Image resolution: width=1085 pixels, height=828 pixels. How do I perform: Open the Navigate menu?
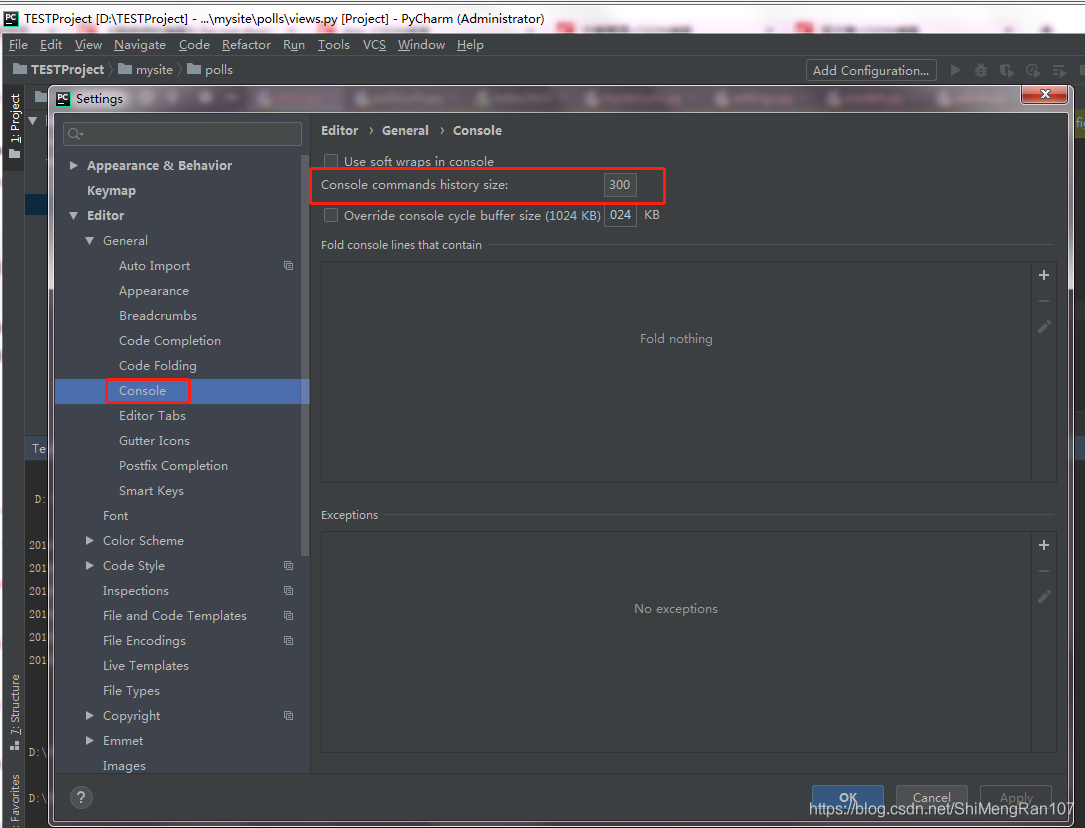tap(140, 45)
